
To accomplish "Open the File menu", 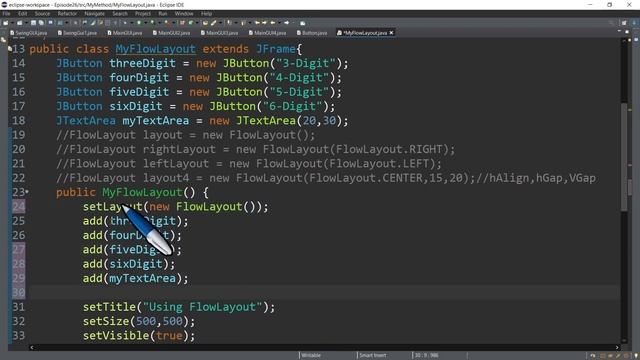I will pyautogui.click(x=6, y=13).
